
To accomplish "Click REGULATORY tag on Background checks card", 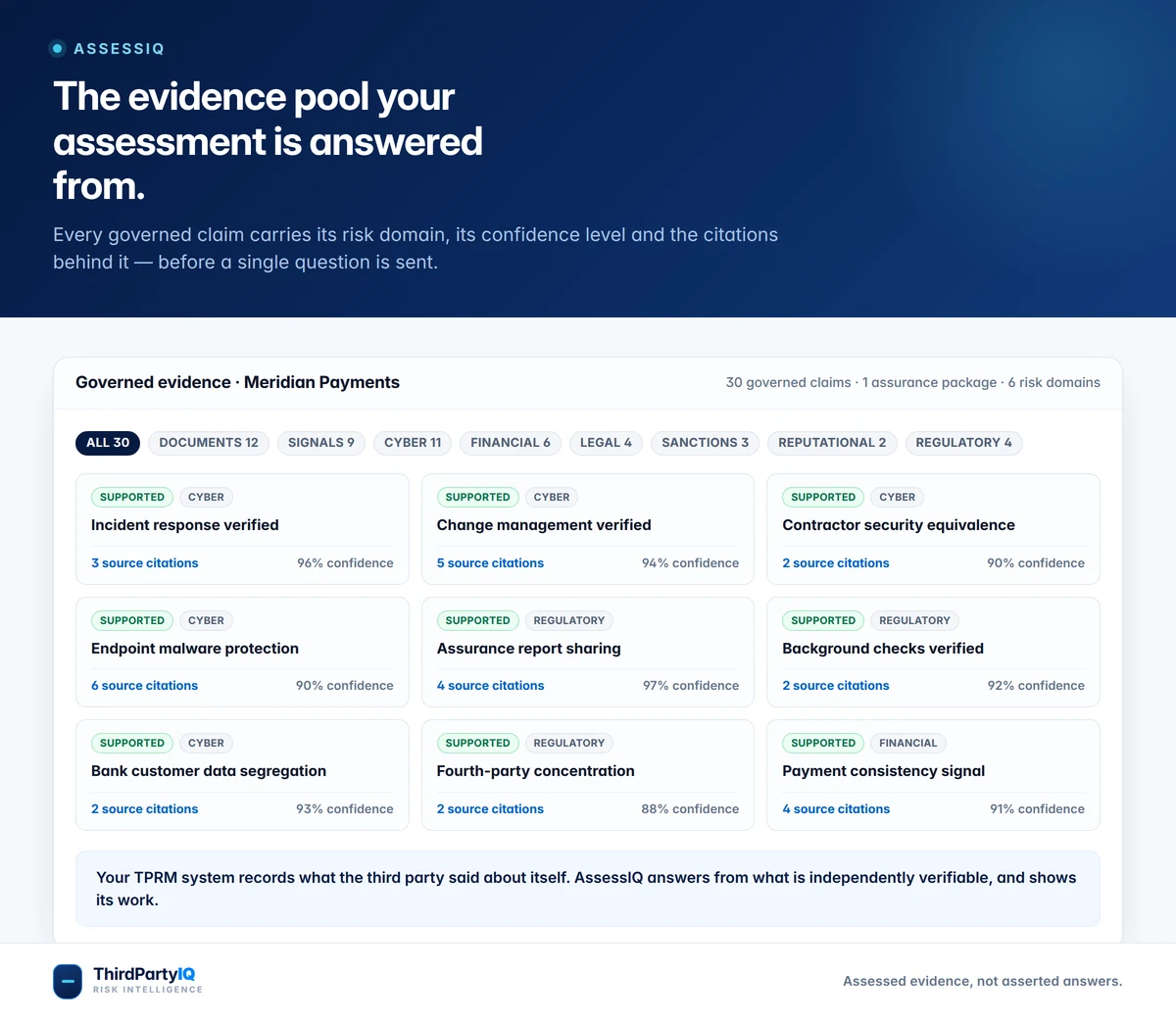I will point(914,620).
